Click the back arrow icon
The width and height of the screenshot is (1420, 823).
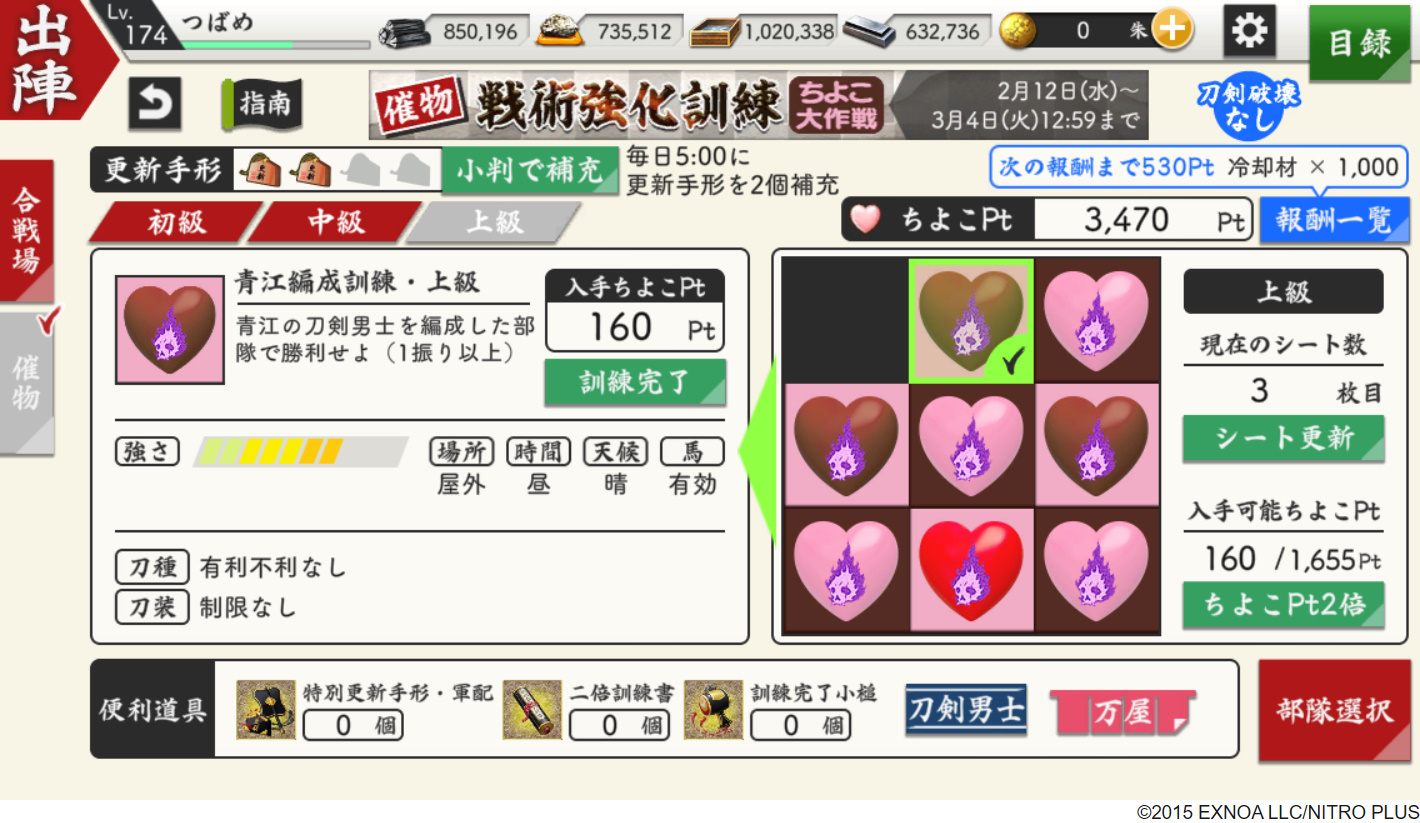tap(154, 104)
